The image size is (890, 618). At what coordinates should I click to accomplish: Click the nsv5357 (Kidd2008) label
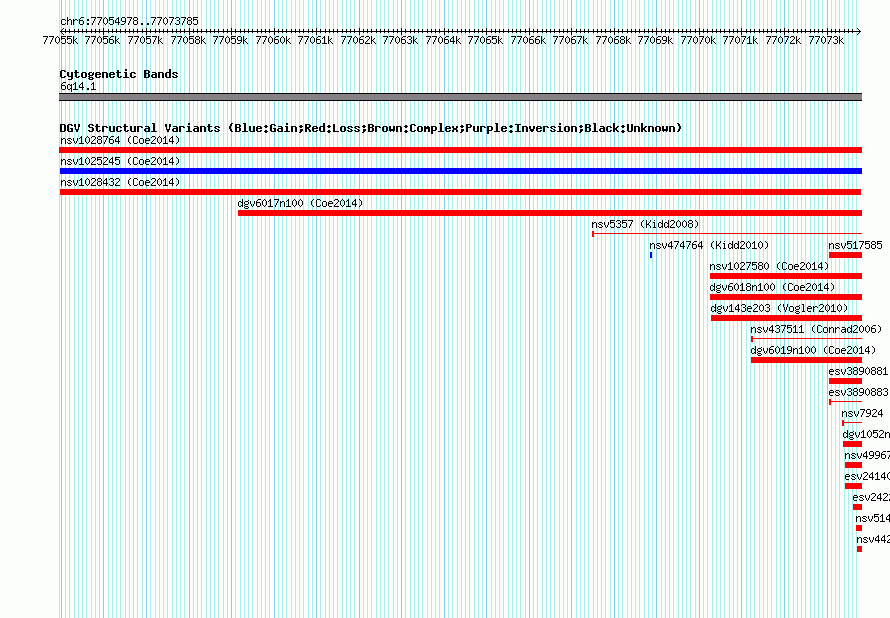tap(645, 224)
